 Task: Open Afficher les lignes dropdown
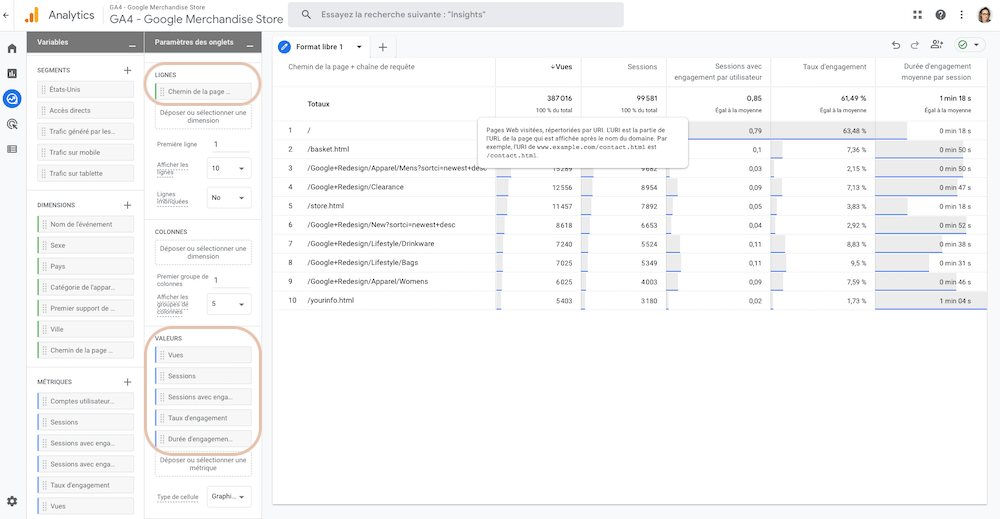tap(228, 168)
